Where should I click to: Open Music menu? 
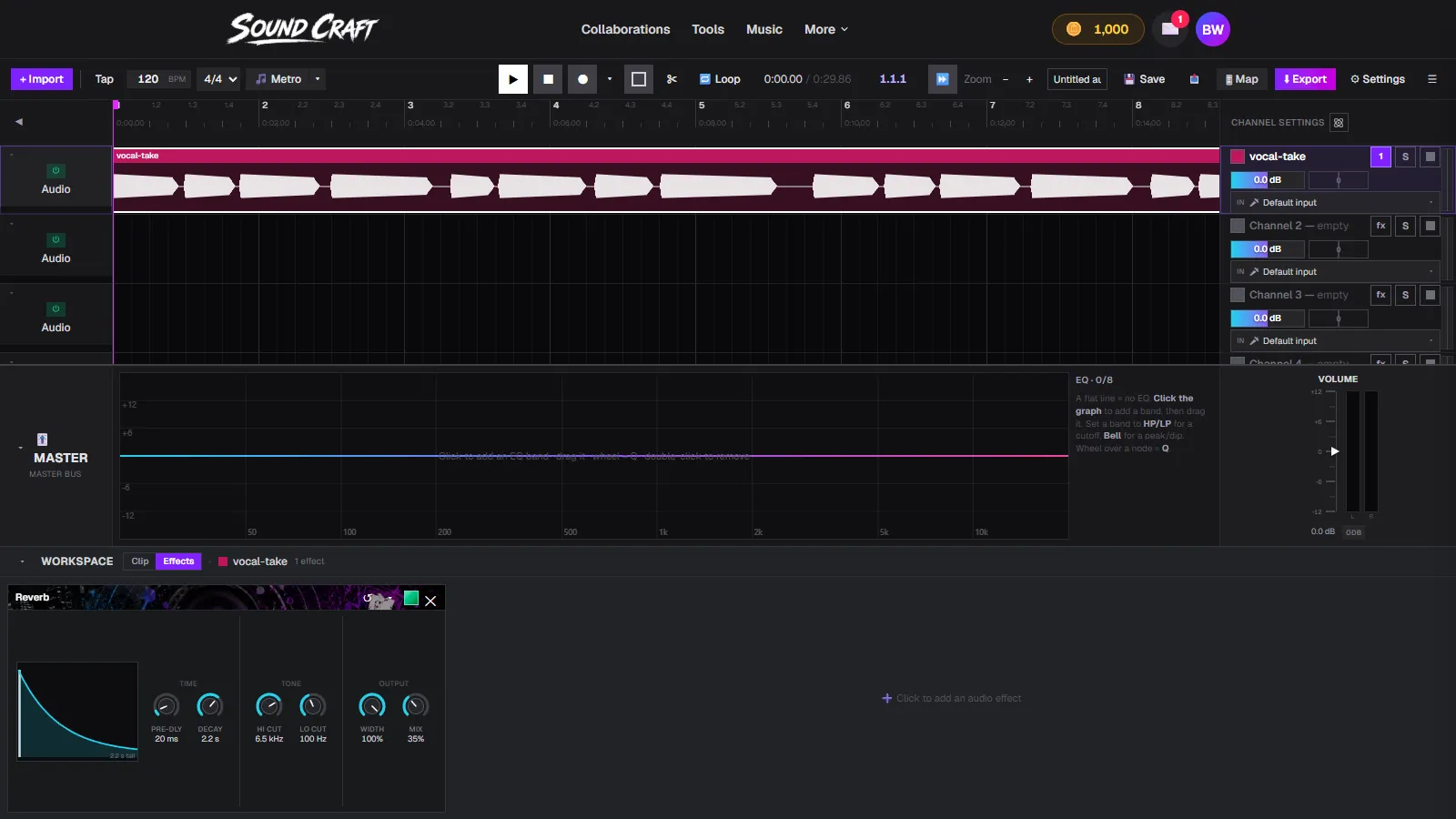(764, 29)
